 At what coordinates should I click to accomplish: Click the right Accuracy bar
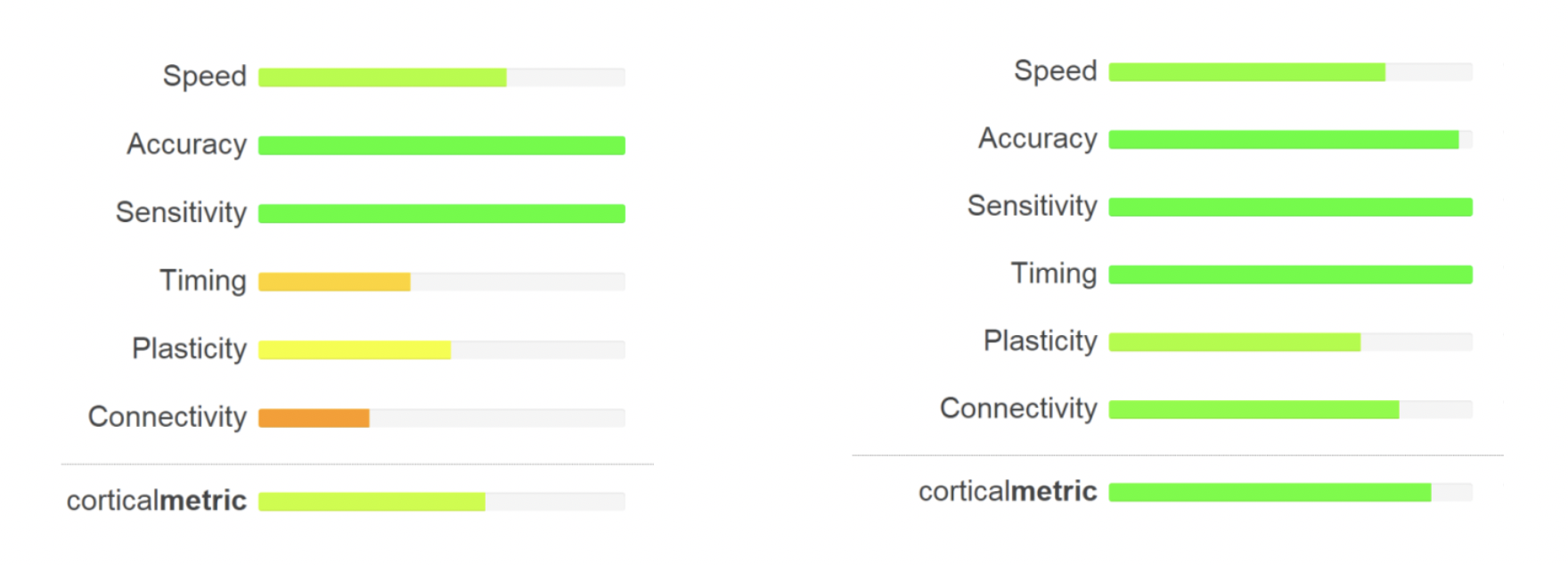click(1290, 140)
